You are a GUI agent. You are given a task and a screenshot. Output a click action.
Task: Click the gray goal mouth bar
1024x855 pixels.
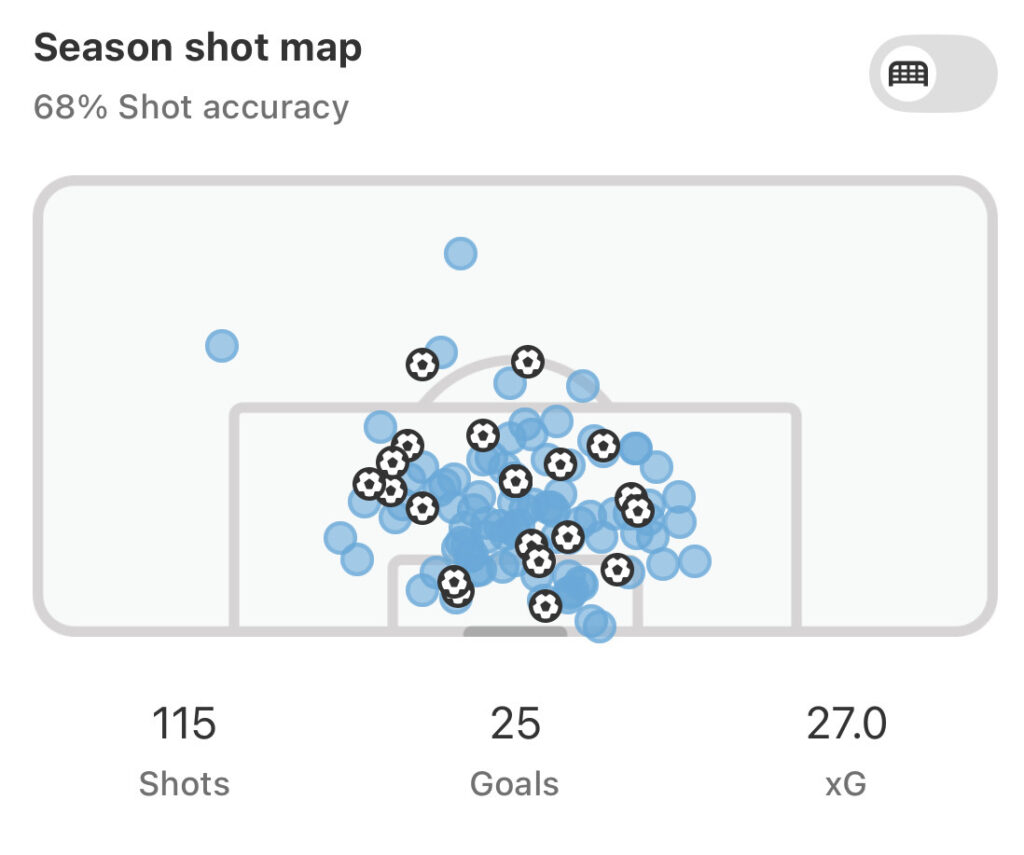point(515,632)
